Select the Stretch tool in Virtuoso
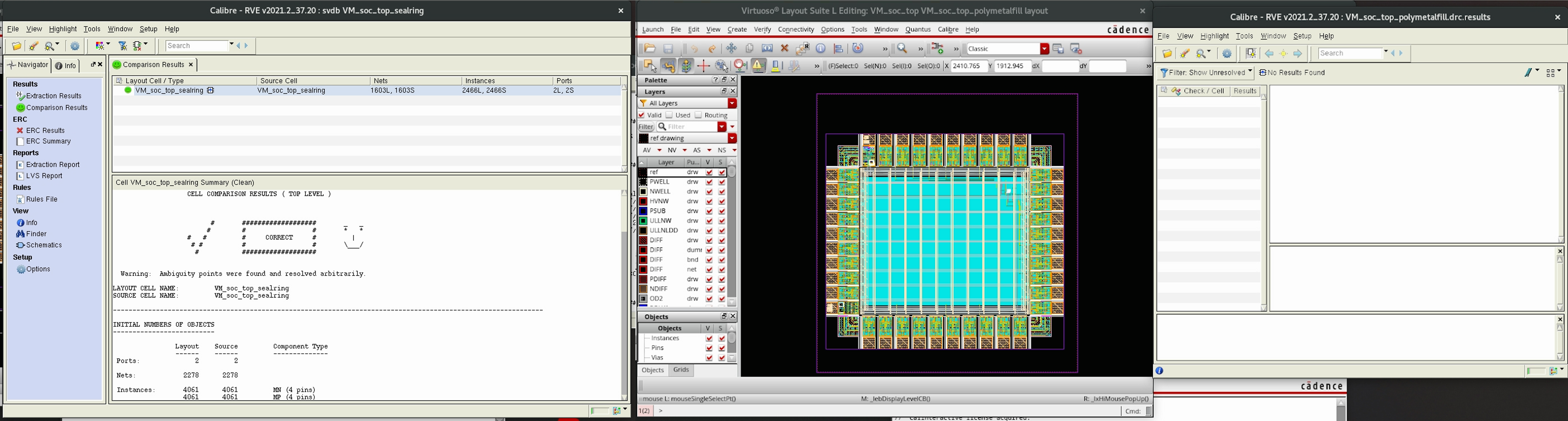 coord(767,49)
